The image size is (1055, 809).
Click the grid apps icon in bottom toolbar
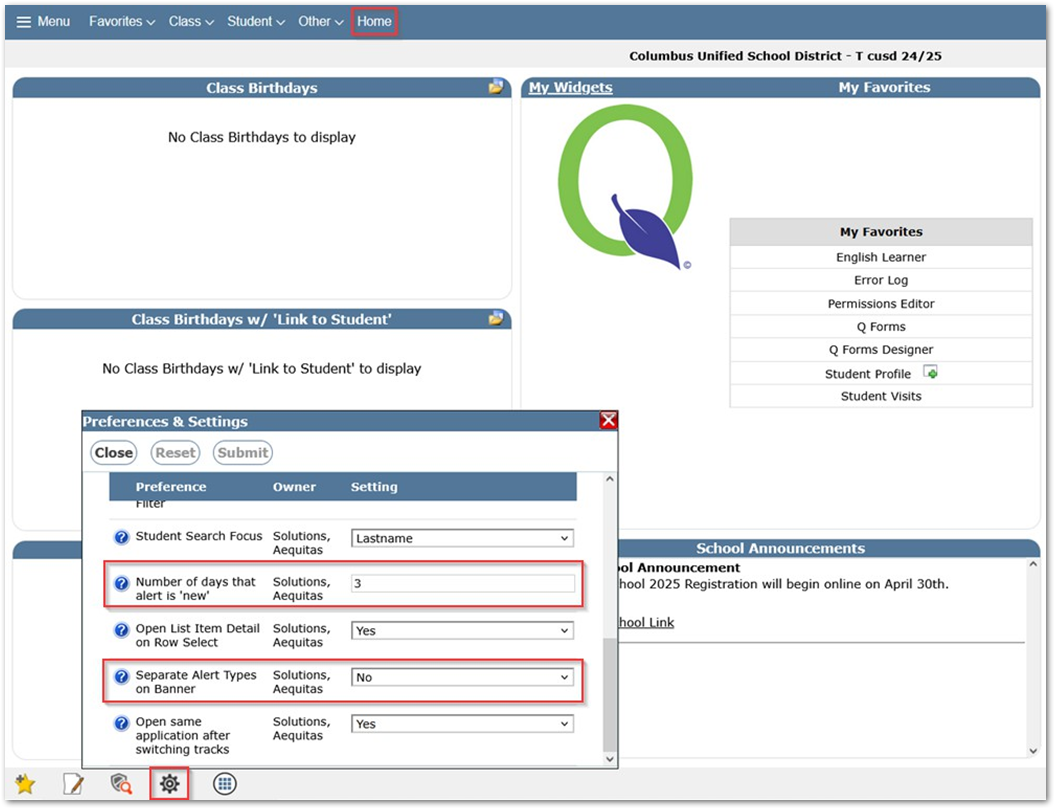pos(225,784)
